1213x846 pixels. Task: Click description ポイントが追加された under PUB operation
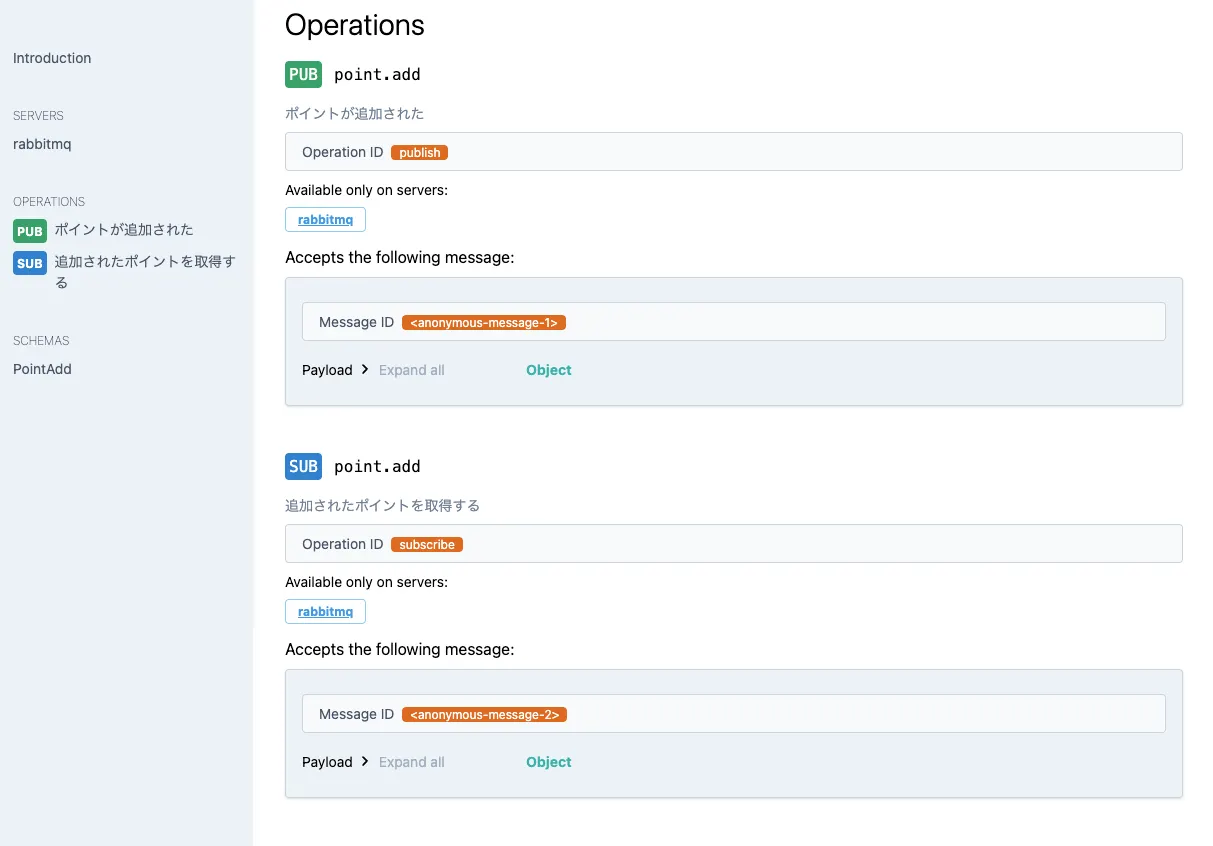[354, 114]
